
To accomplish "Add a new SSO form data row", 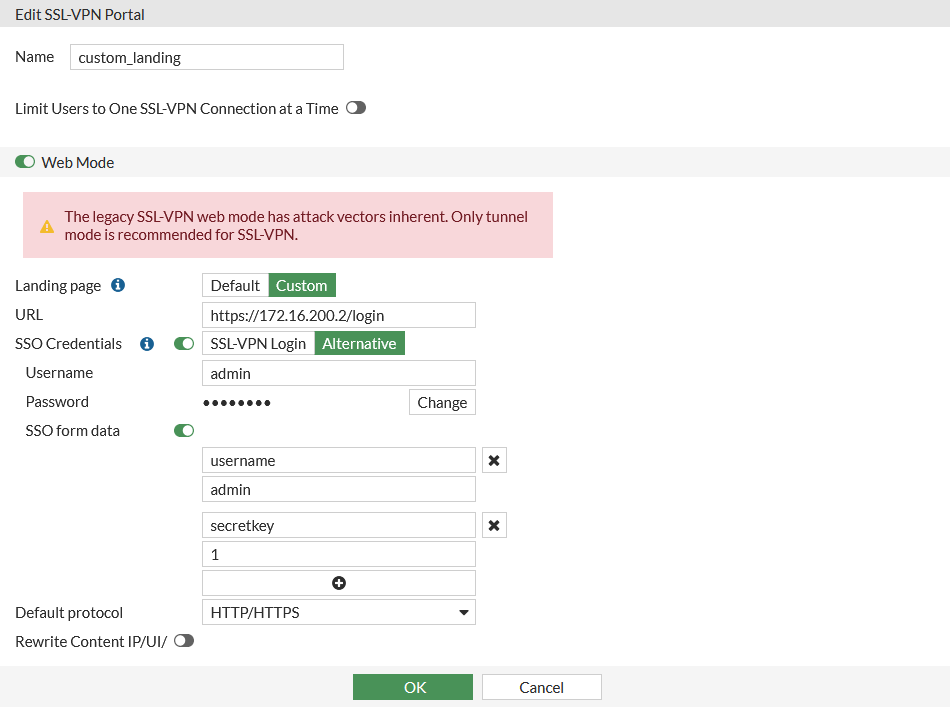I will coord(338,582).
